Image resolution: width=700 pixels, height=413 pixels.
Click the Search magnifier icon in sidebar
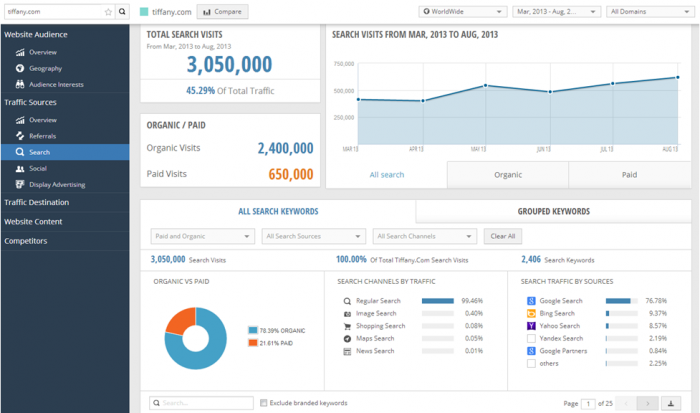click(x=20, y=152)
